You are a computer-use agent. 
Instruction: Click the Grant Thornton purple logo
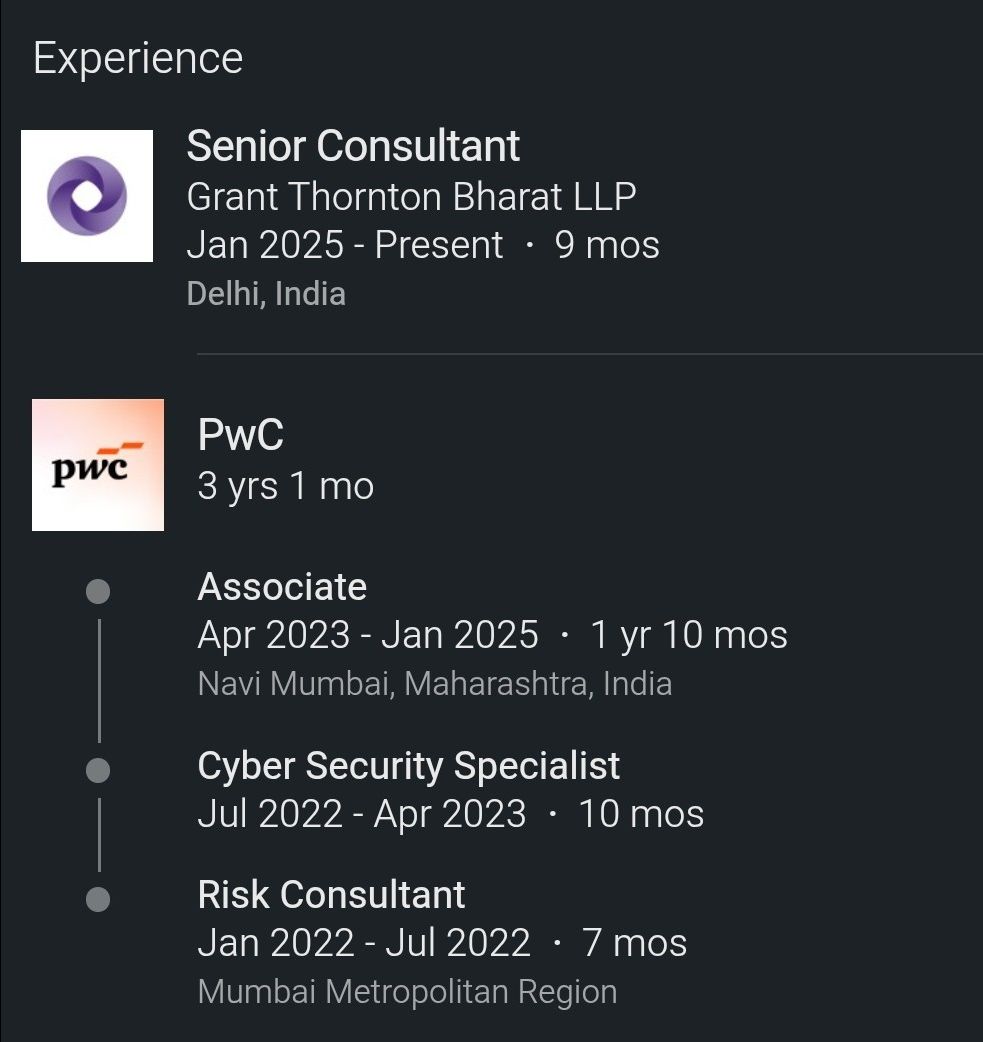(87, 196)
